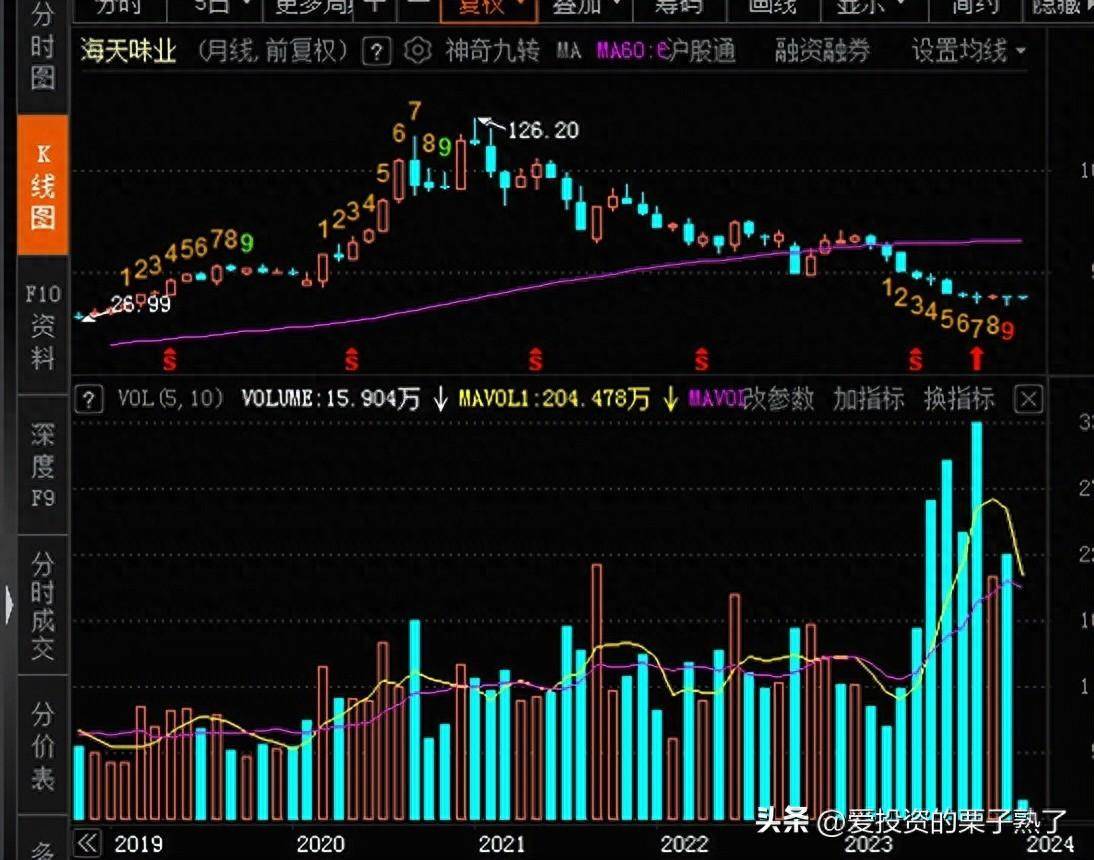
Task: Click the red S marker below 2023 candles
Action: pyautogui.click(x=915, y=359)
